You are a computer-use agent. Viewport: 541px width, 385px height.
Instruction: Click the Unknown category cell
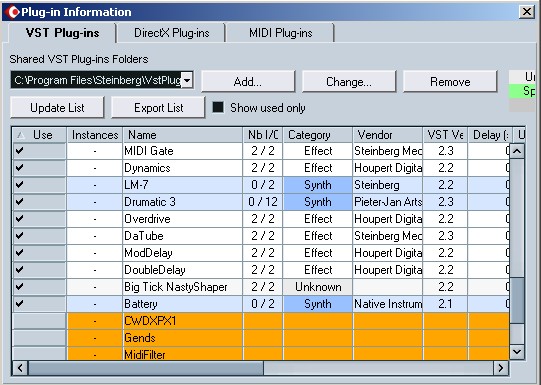318,287
